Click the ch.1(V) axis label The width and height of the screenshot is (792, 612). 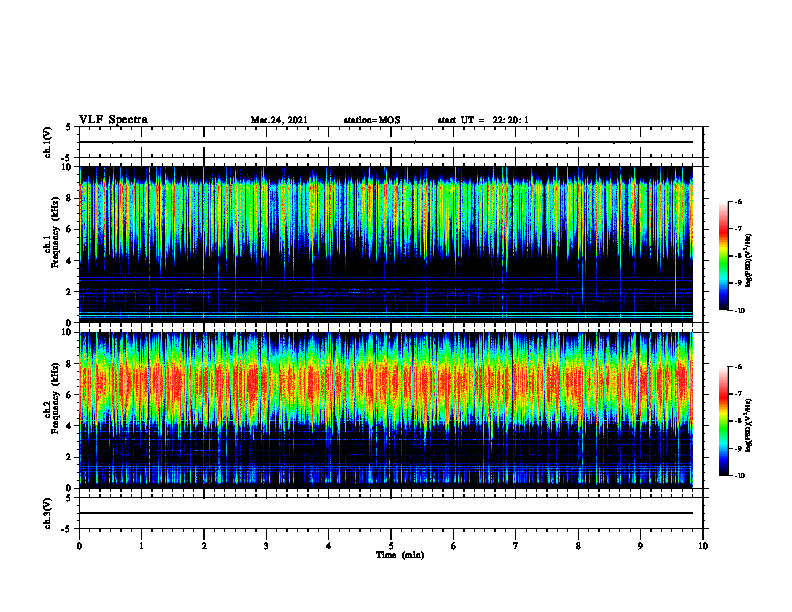coord(48,142)
